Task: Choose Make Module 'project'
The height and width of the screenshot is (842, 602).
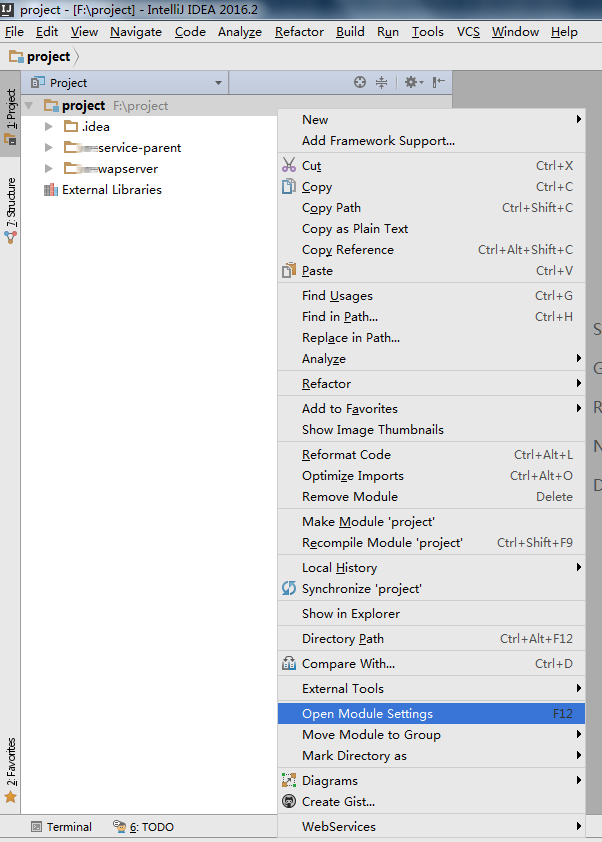Action: point(431,521)
